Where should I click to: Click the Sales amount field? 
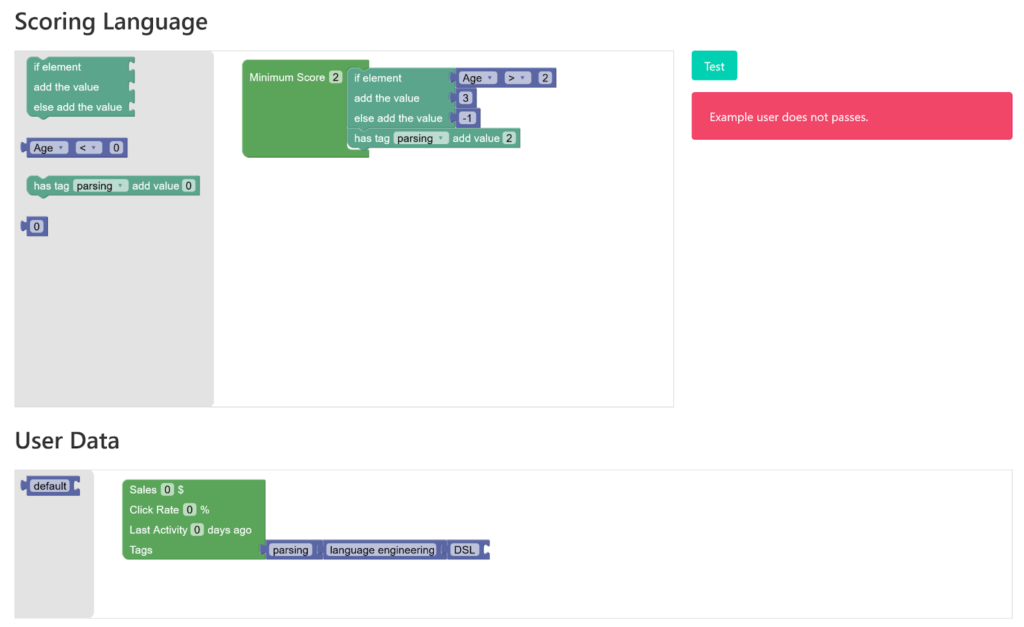(x=167, y=489)
